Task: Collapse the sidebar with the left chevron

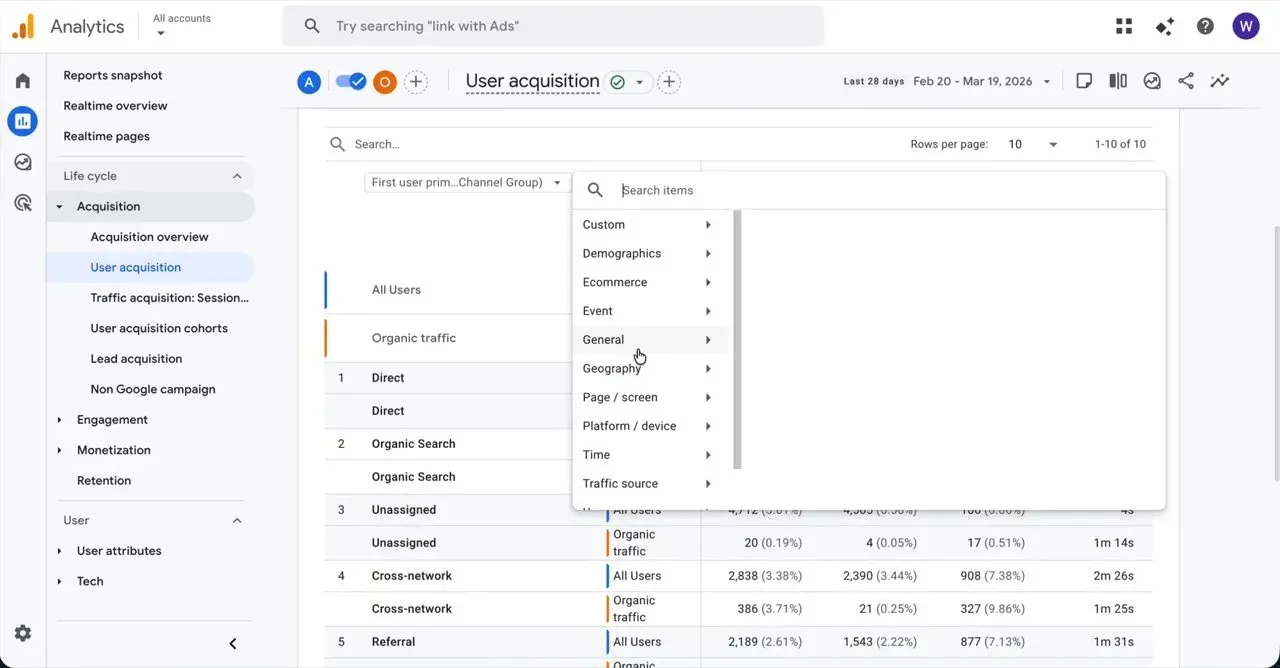Action: (233, 644)
